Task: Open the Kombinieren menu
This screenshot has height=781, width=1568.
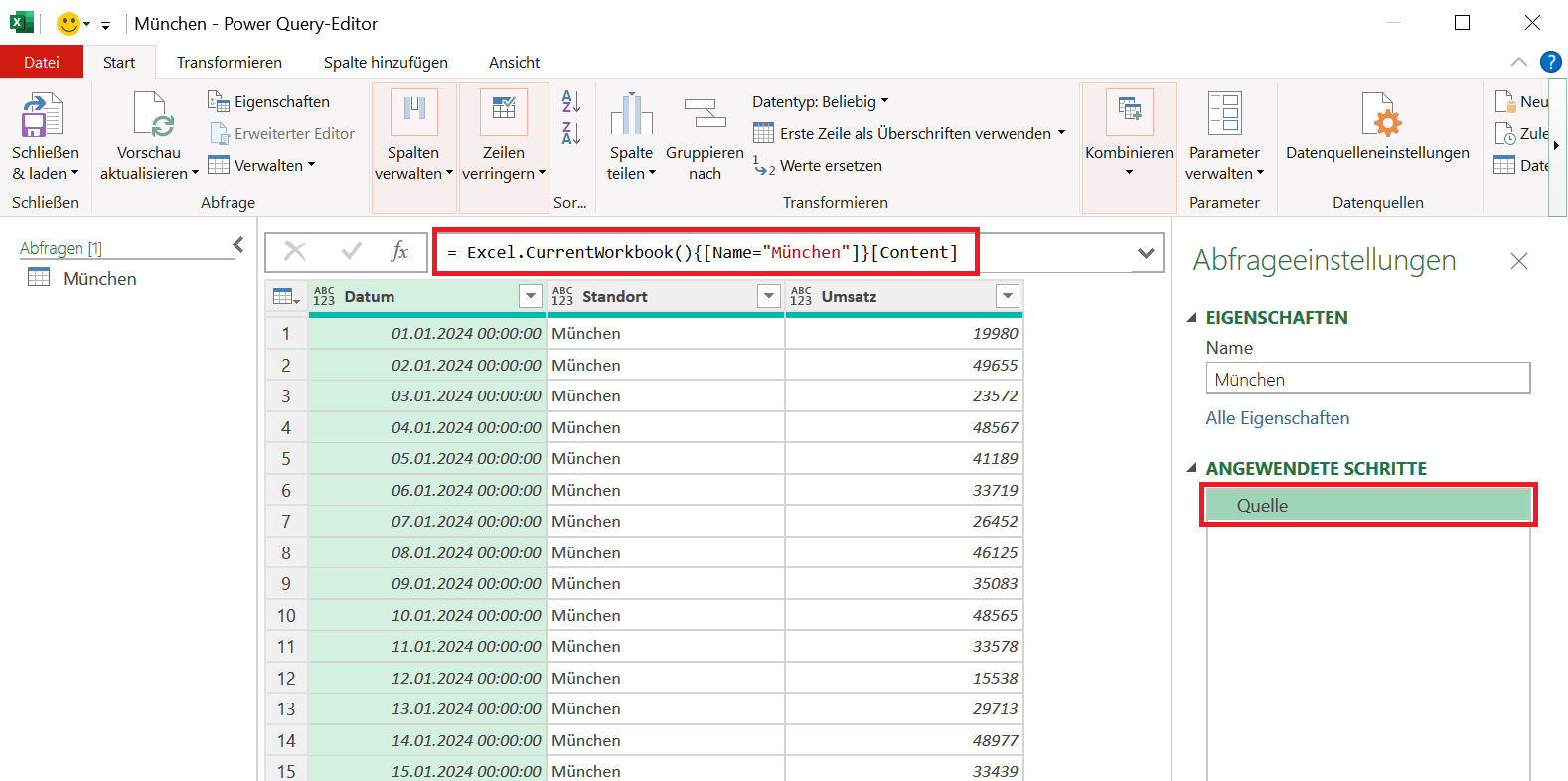Action: tap(1129, 149)
